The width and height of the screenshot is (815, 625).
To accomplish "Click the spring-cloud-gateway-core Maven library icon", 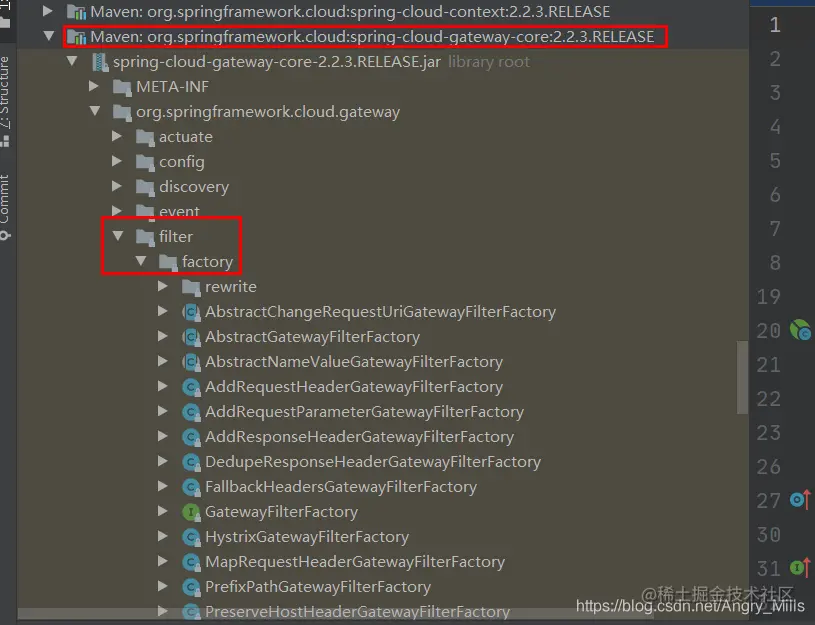I will pos(76,37).
